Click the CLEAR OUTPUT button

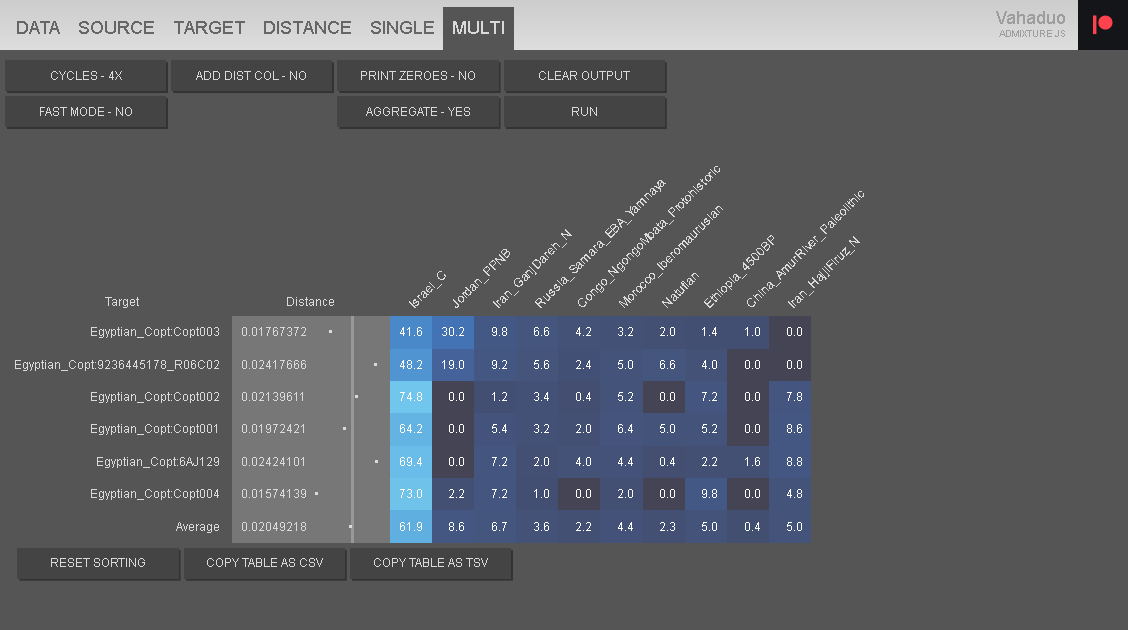tap(584, 76)
